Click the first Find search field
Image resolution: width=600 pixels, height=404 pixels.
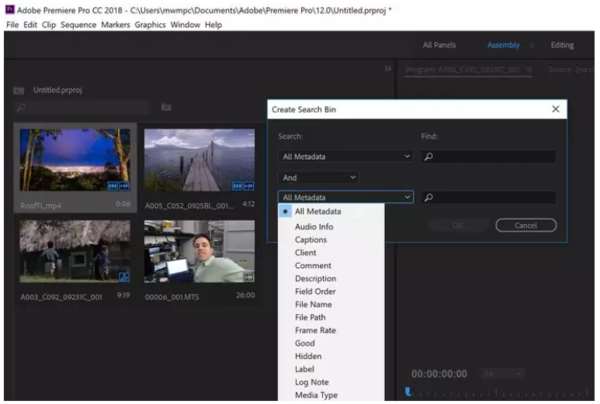[x=488, y=156]
